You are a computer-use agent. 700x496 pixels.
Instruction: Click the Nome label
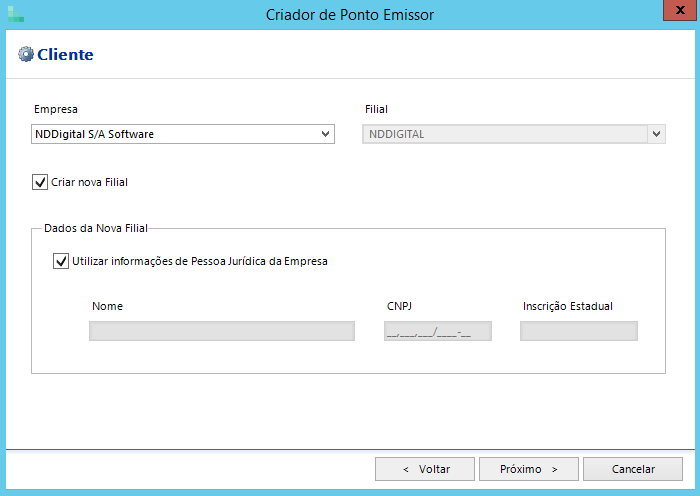click(x=107, y=306)
